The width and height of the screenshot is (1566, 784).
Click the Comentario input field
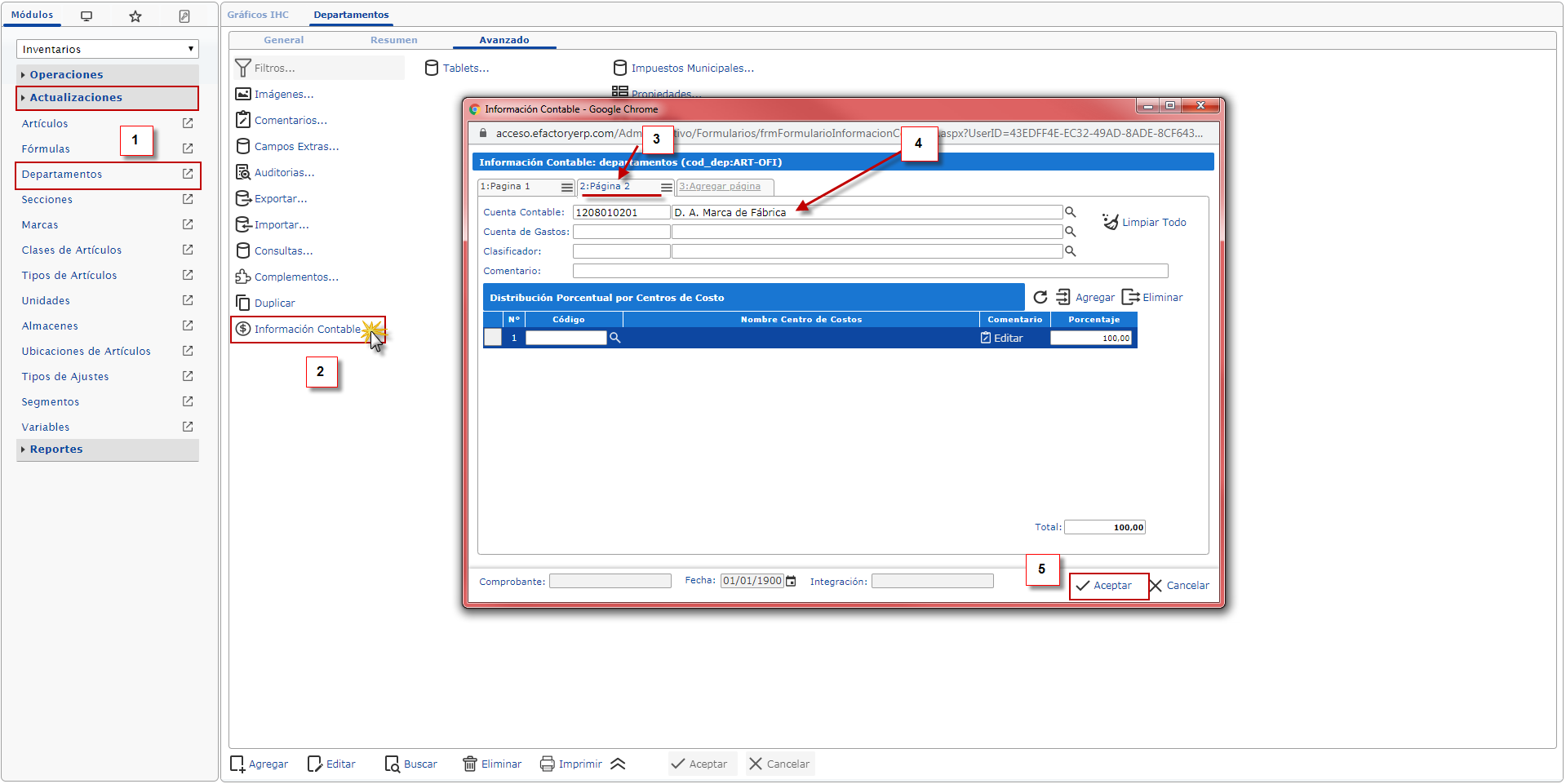pyautogui.click(x=870, y=271)
